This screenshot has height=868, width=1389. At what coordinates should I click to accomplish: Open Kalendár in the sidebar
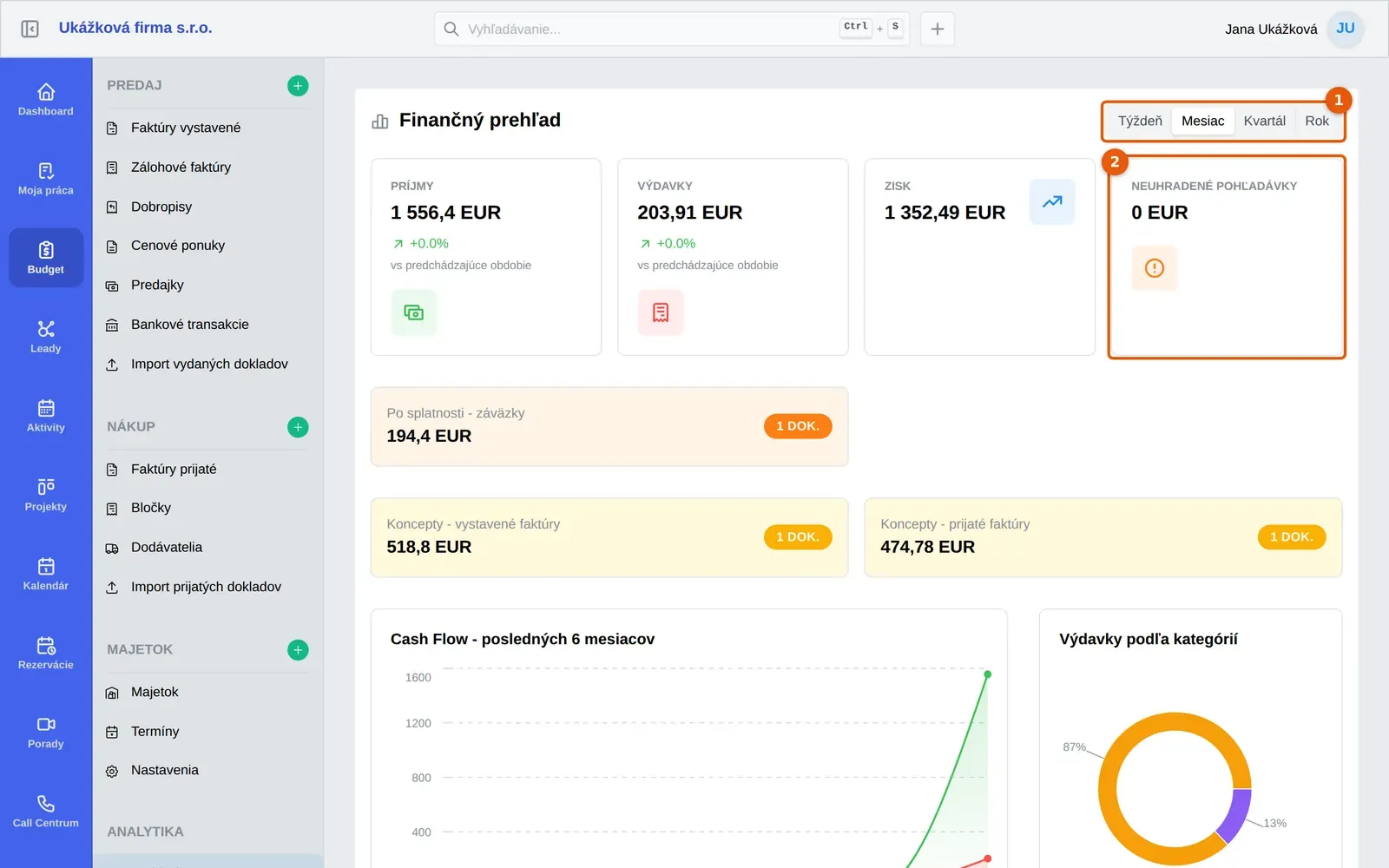46,574
